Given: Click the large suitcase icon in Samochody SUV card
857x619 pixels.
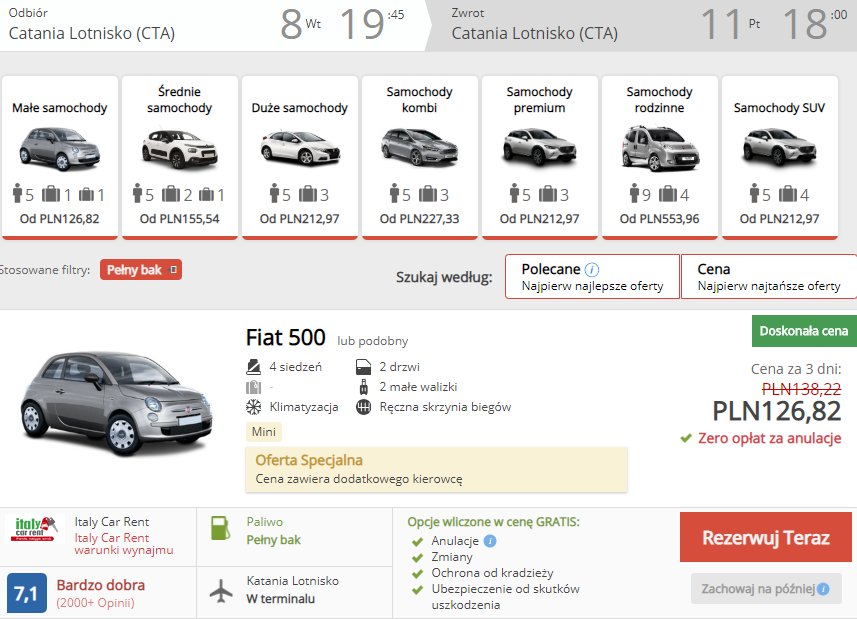Looking at the screenshot, I should (788, 193).
